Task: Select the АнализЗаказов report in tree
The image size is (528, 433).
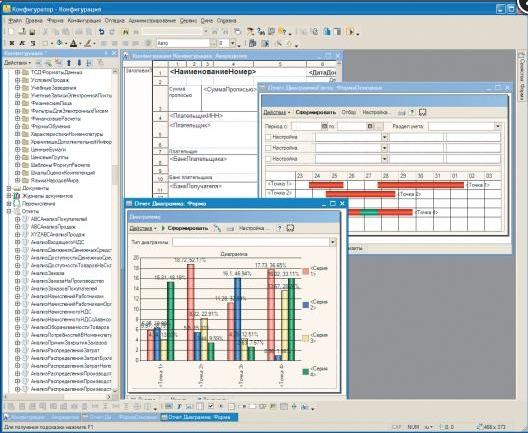Action: point(47,273)
